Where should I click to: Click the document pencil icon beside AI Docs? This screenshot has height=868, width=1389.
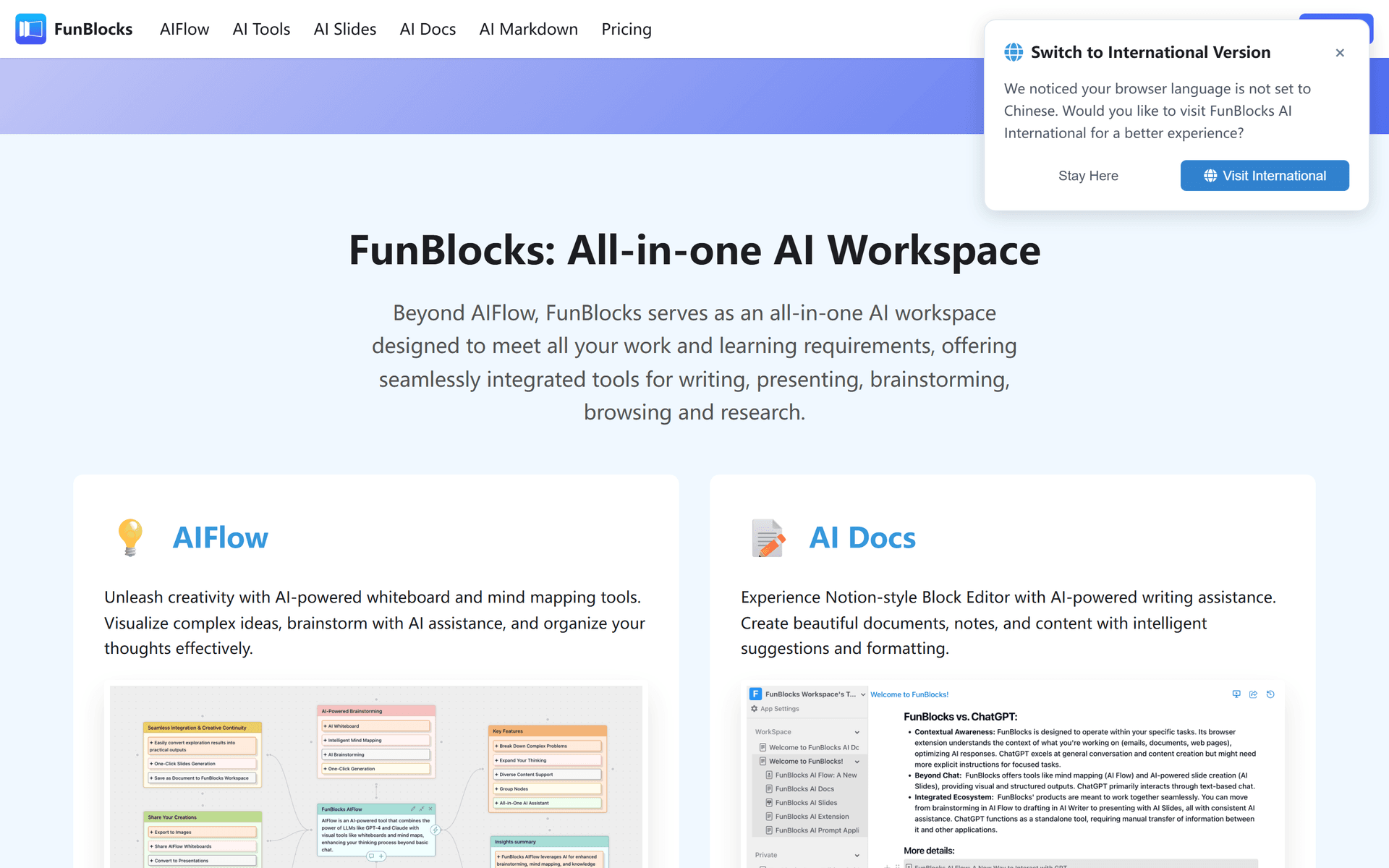(768, 537)
